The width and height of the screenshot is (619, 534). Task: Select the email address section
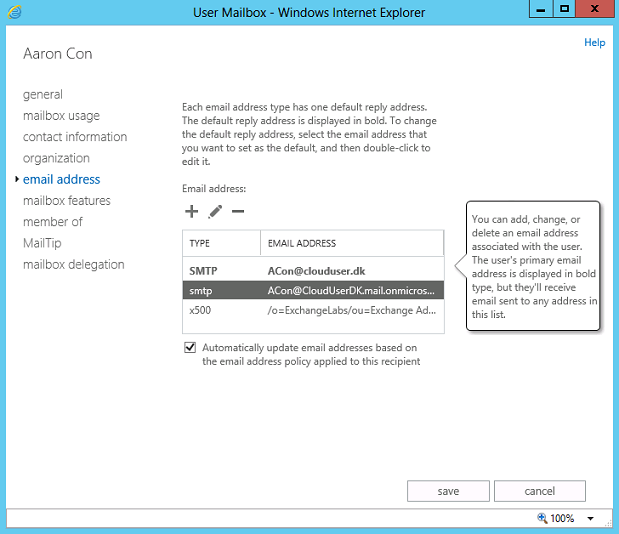tap(62, 180)
